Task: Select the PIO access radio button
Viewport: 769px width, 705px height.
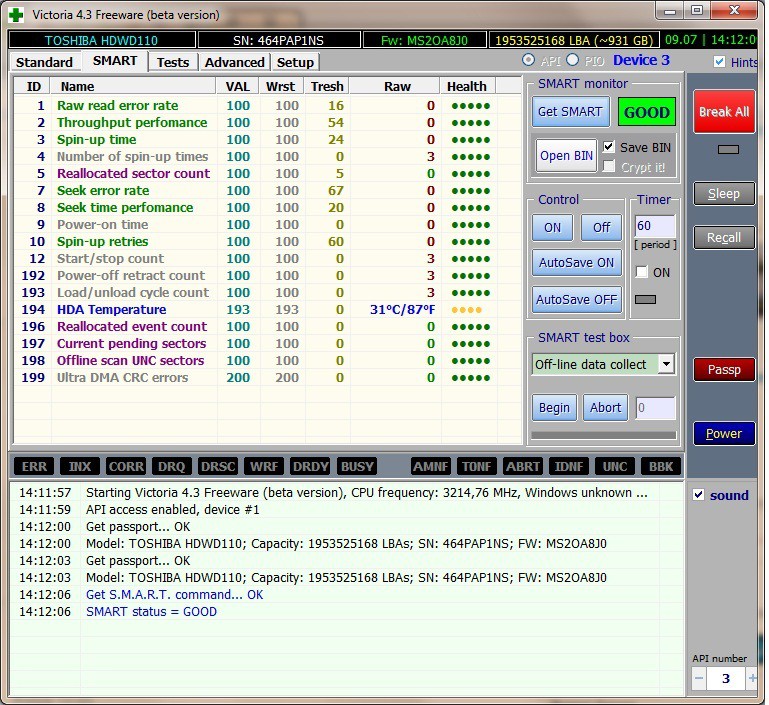Action: (x=572, y=60)
